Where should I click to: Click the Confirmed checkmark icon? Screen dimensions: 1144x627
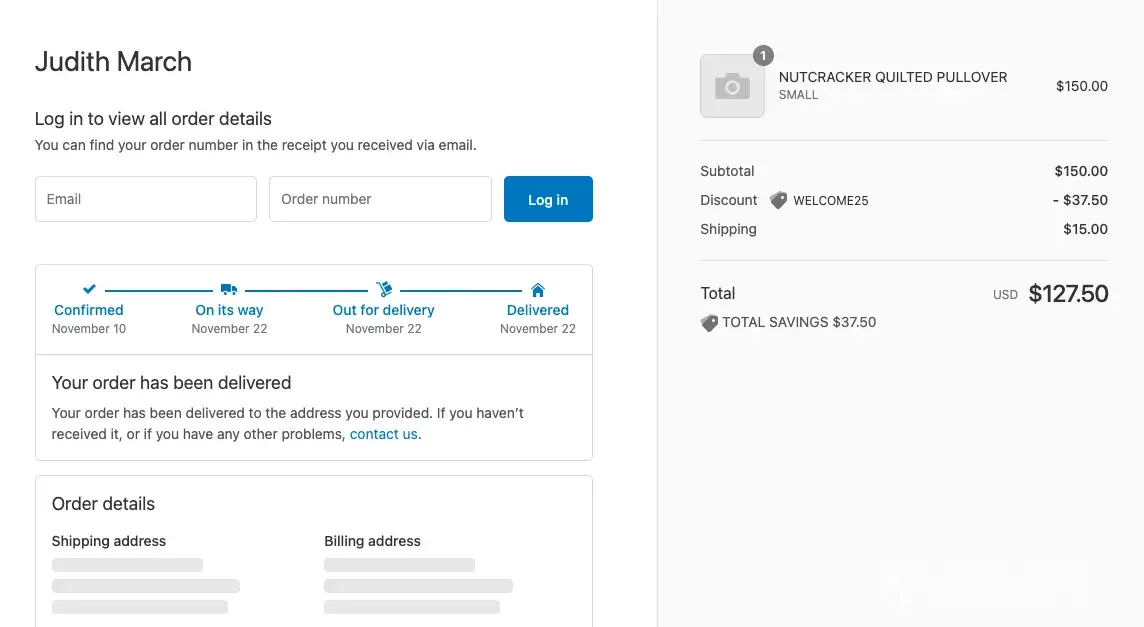tap(89, 290)
